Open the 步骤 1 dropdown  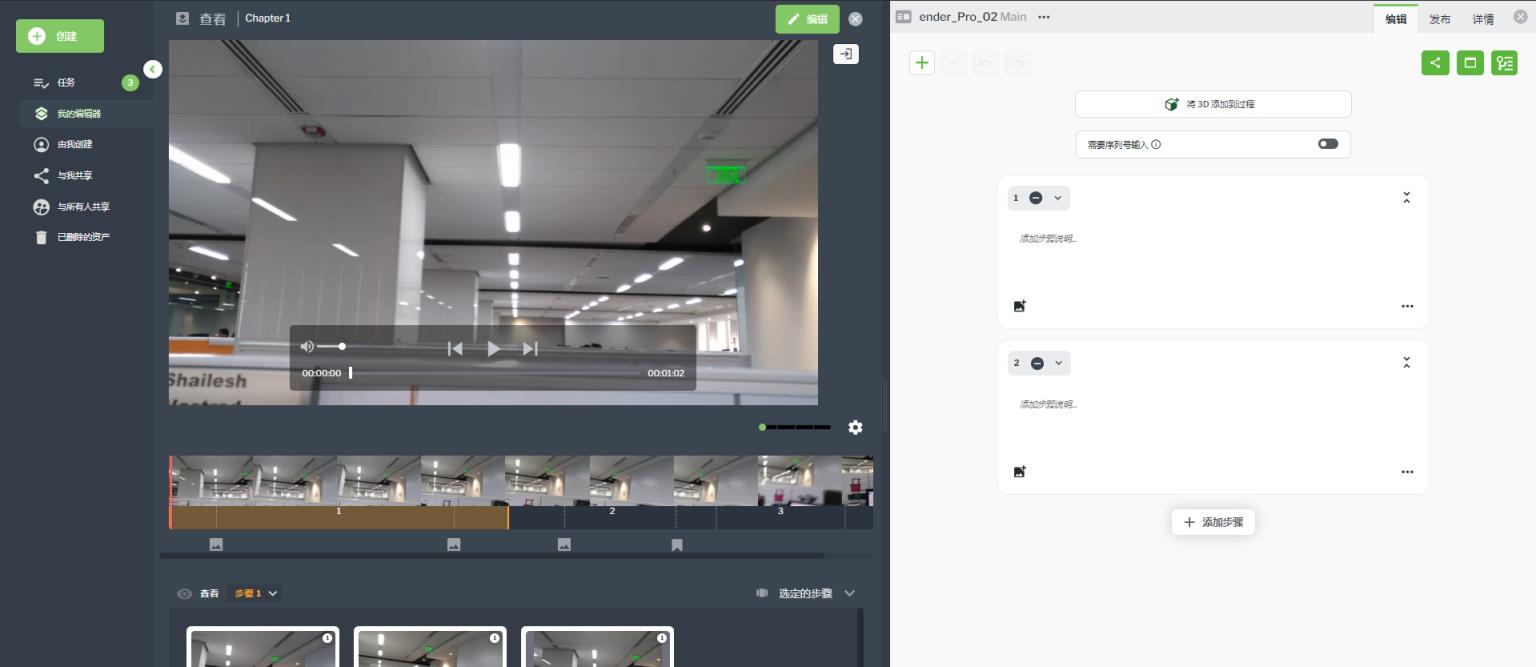pyautogui.click(x=256, y=593)
